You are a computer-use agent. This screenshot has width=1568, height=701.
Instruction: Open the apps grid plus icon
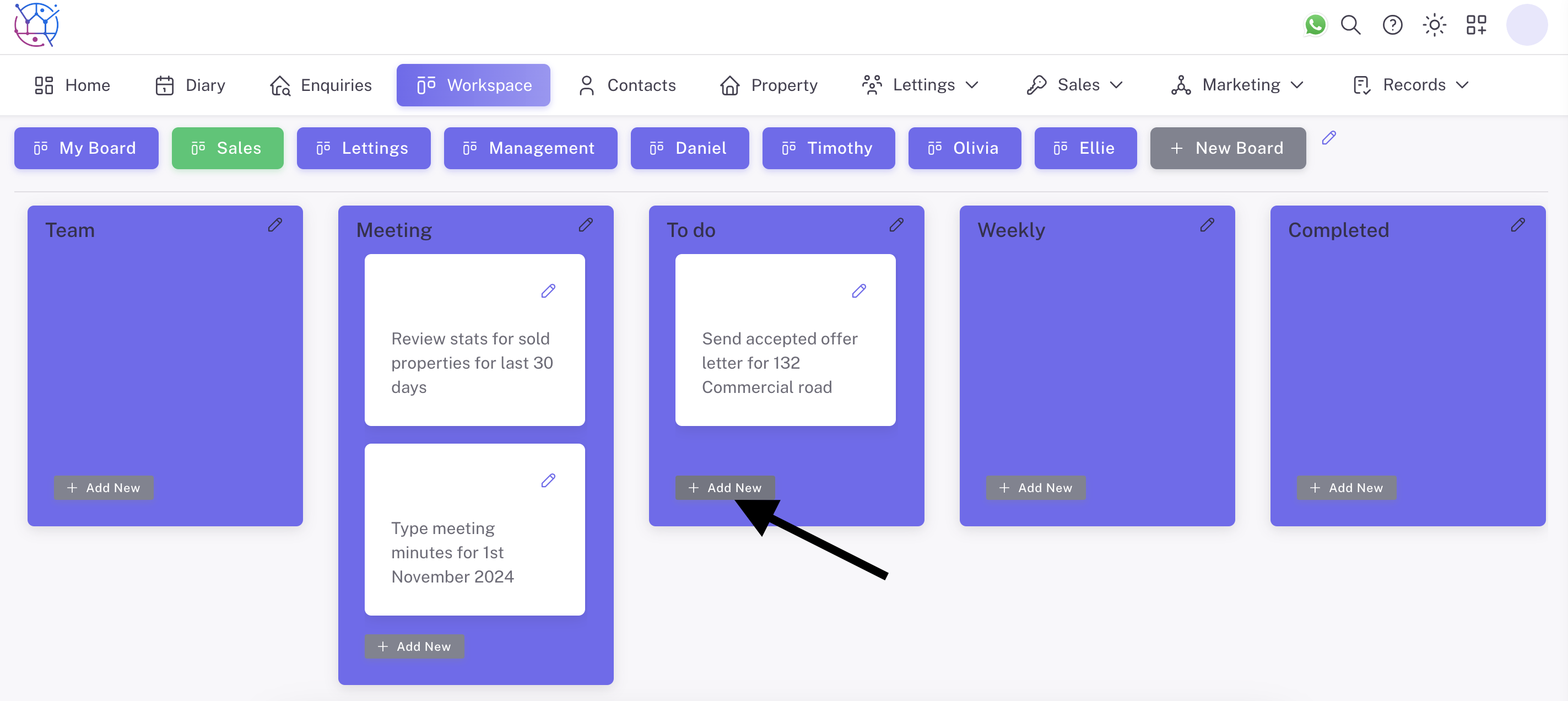tap(1475, 25)
